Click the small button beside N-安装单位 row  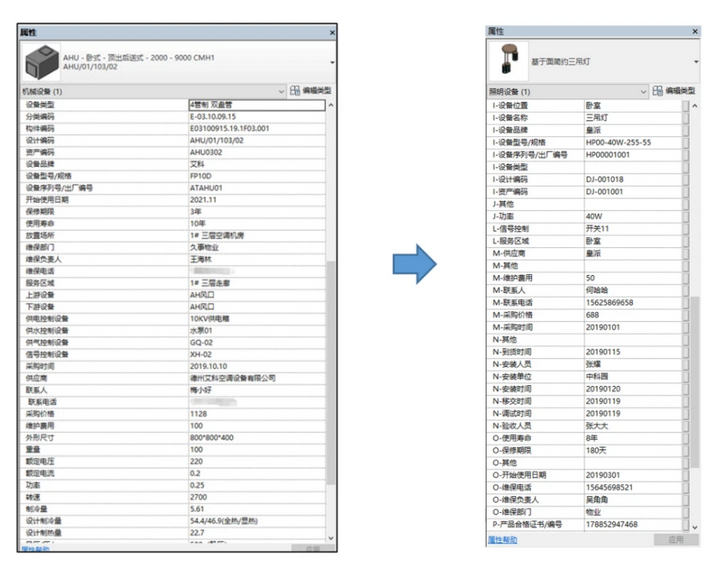click(685, 377)
